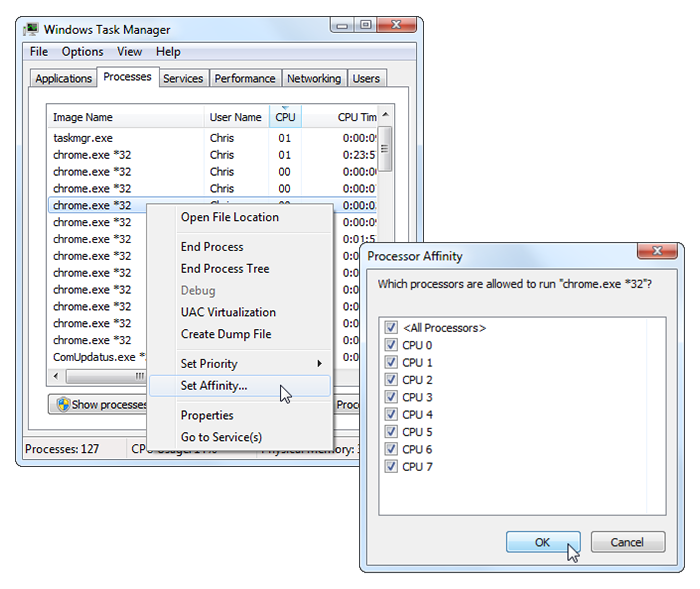Select the ComUpdatus.exe process row
The height and width of the screenshot is (589, 700).
coord(98,357)
